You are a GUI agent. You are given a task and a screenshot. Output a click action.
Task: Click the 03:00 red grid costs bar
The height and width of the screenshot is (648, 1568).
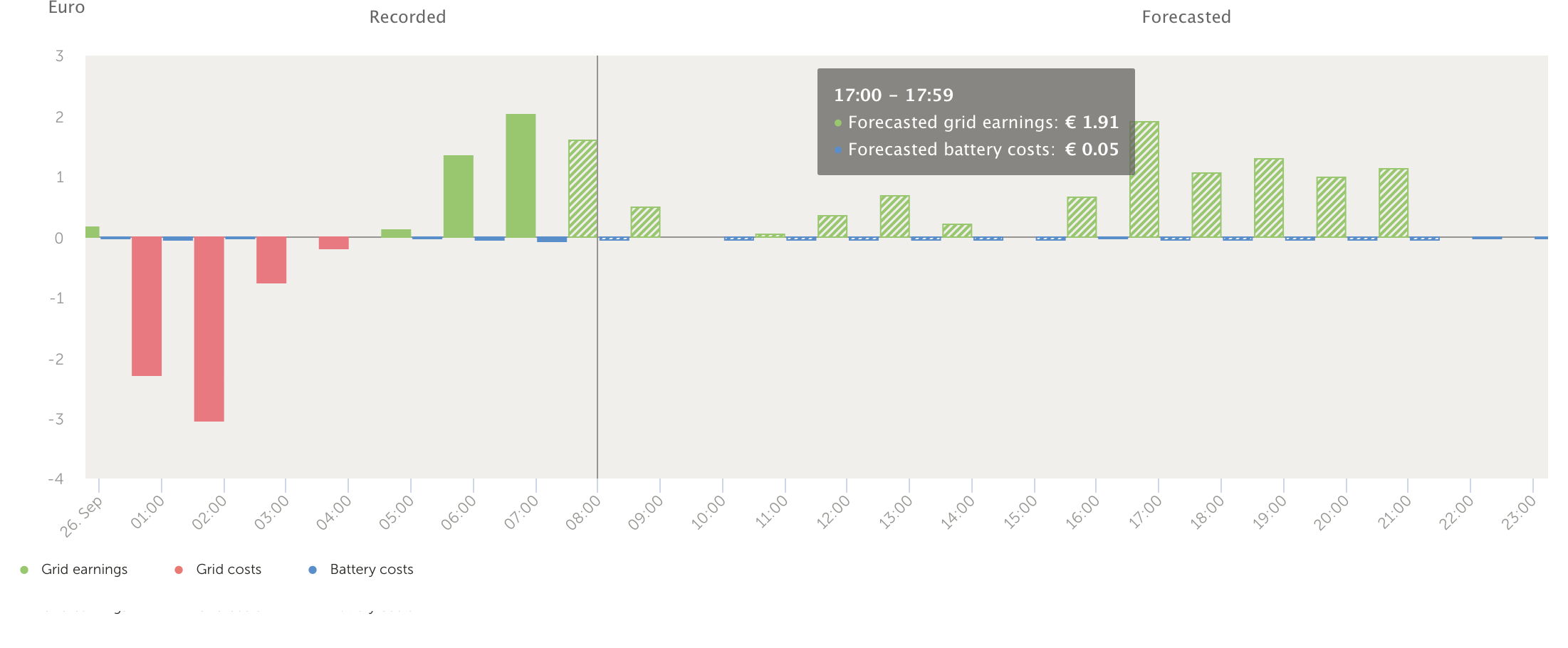tap(271, 260)
